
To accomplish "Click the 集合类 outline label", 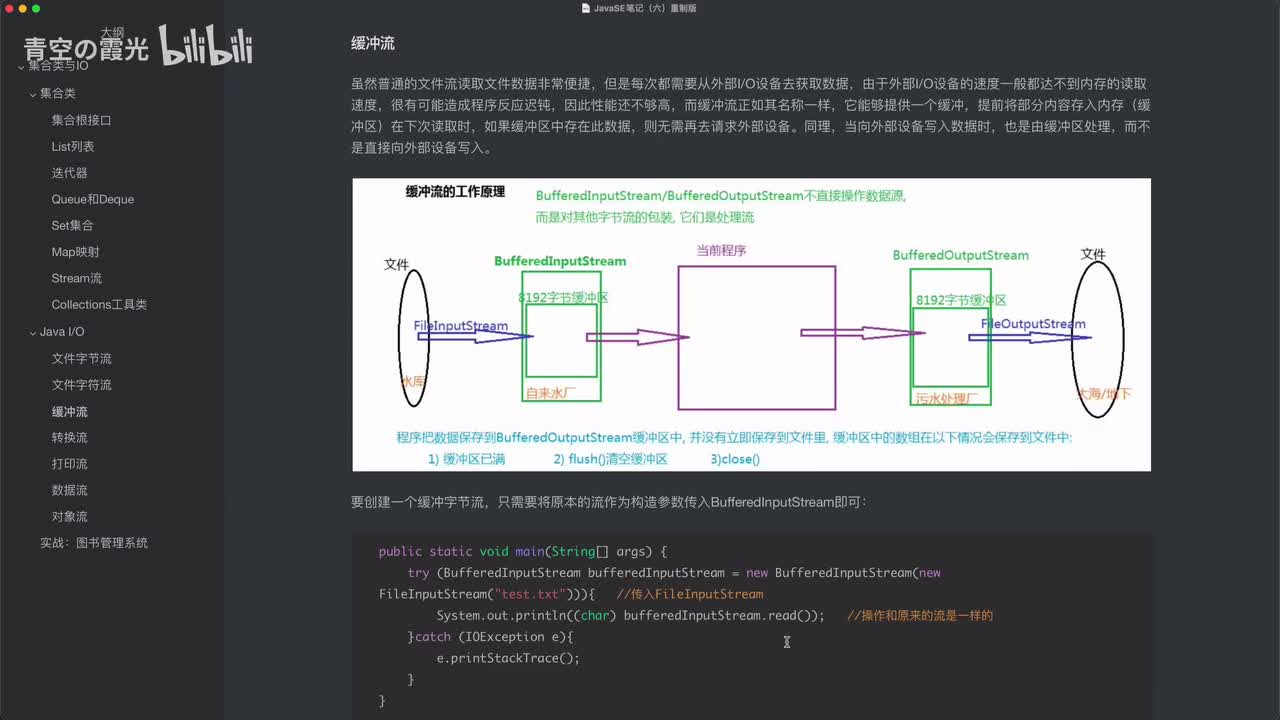I will (58, 93).
